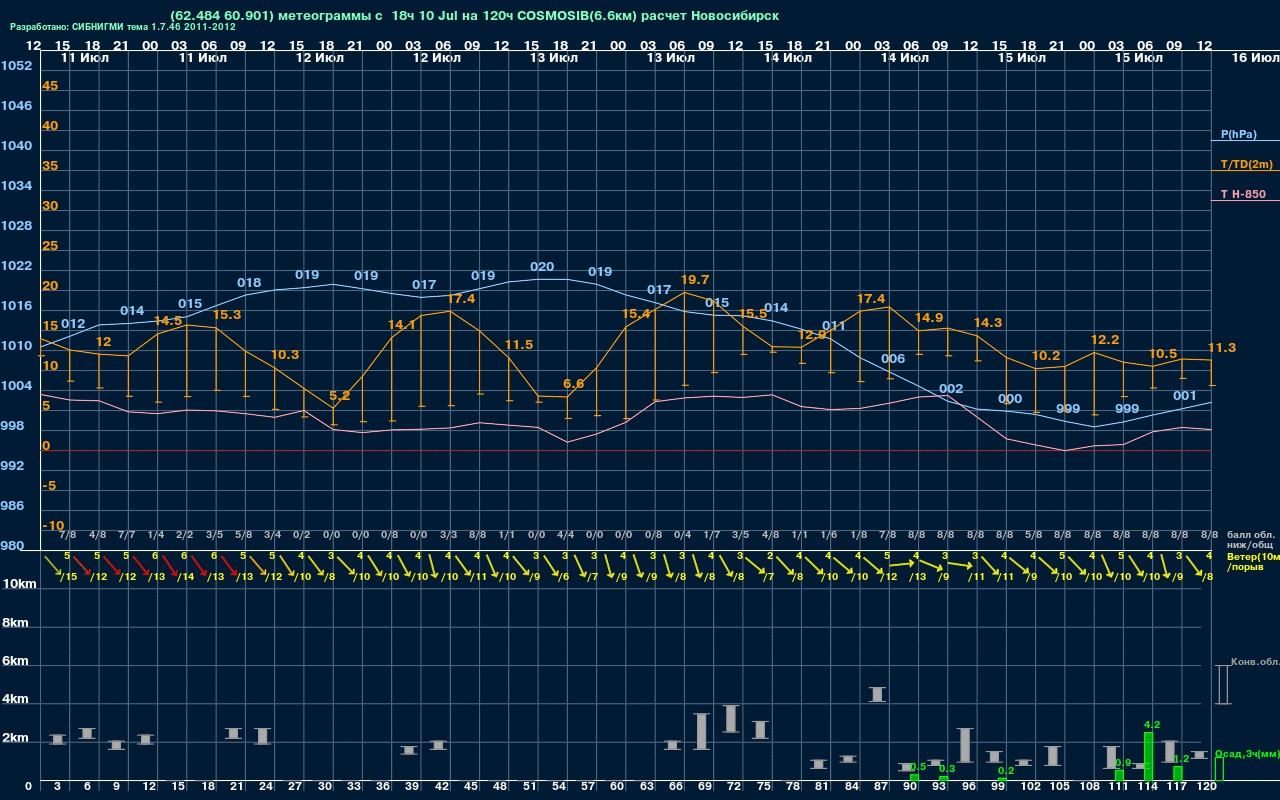Click the maximum pressure label 020
The image size is (1280, 800).
(x=542, y=267)
